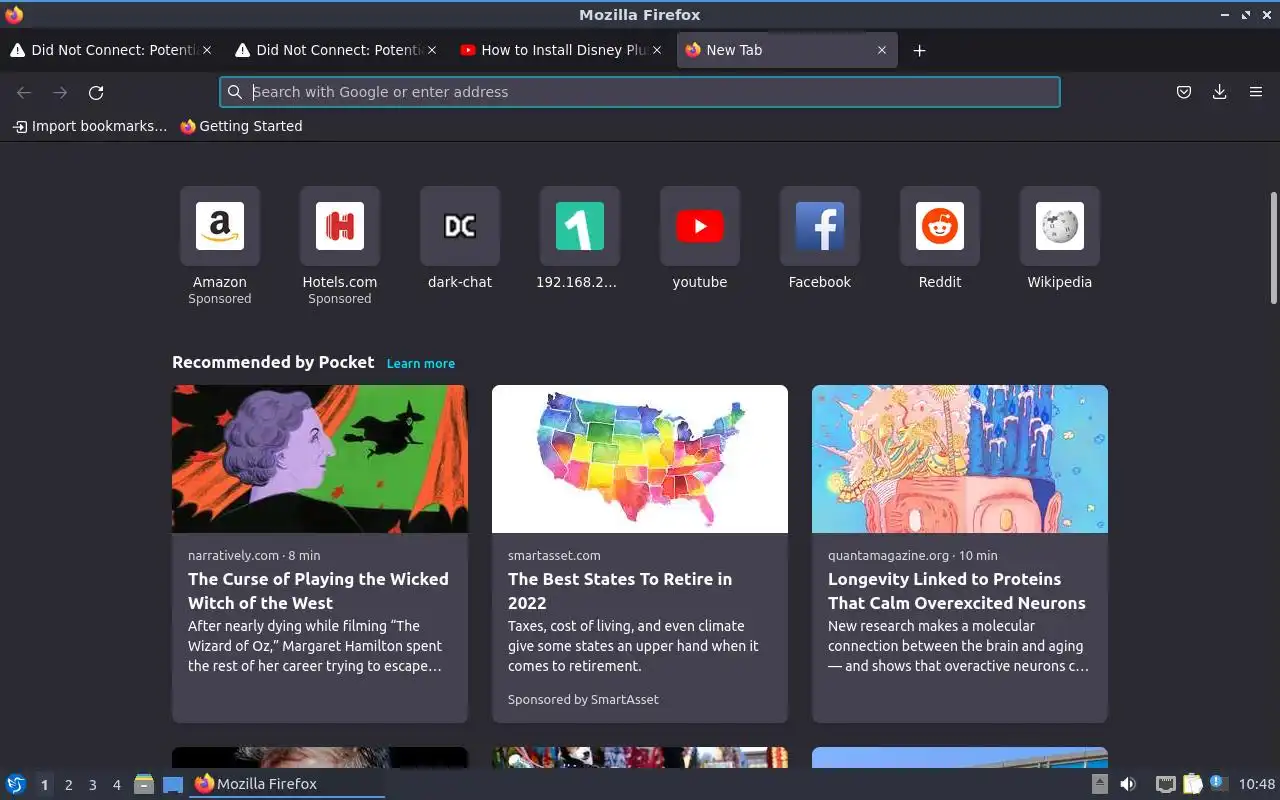Switch to workspace 1 in taskbar
Viewport: 1280px width, 800px height.
click(44, 785)
